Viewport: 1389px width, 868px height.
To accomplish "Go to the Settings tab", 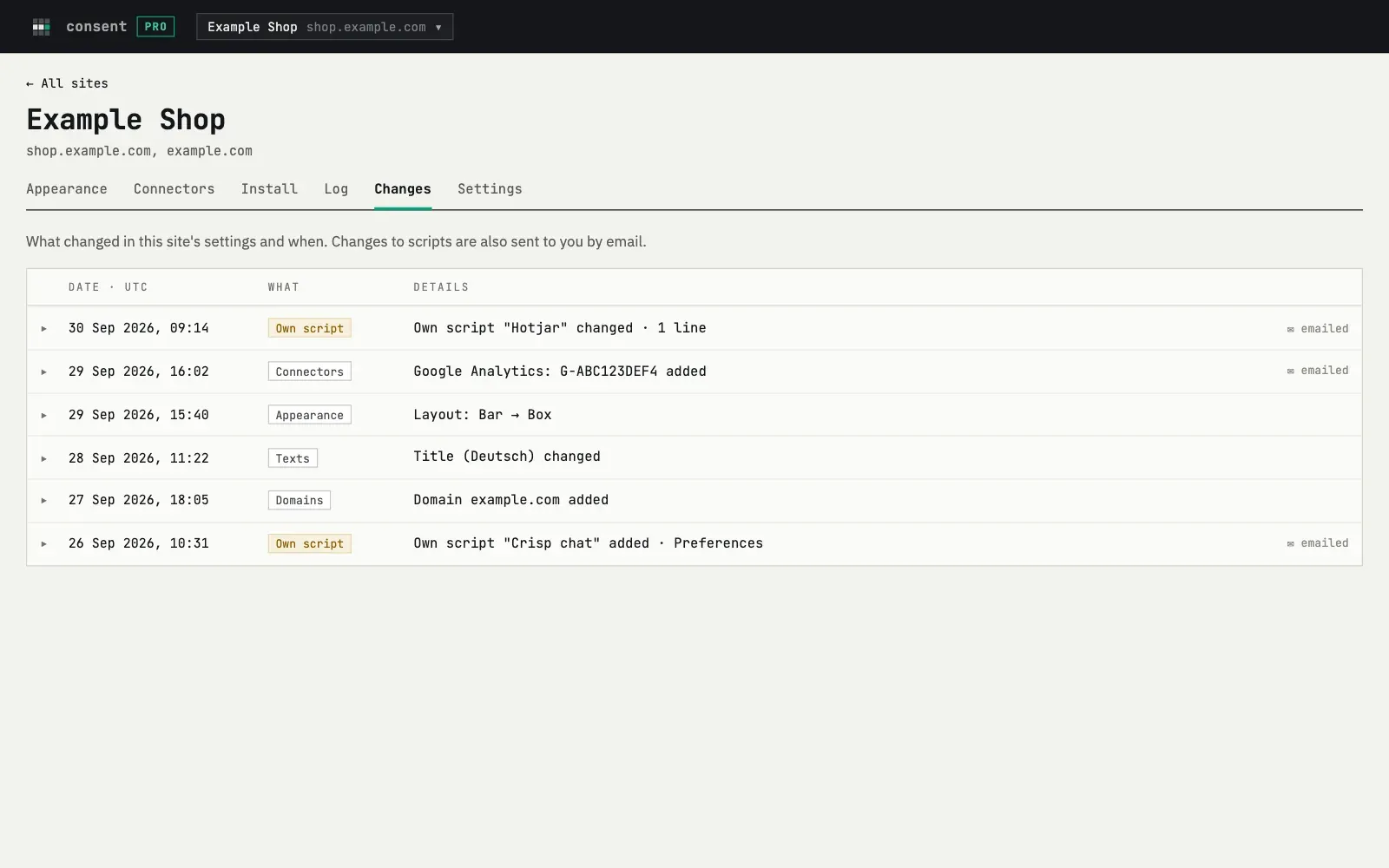I will (490, 189).
